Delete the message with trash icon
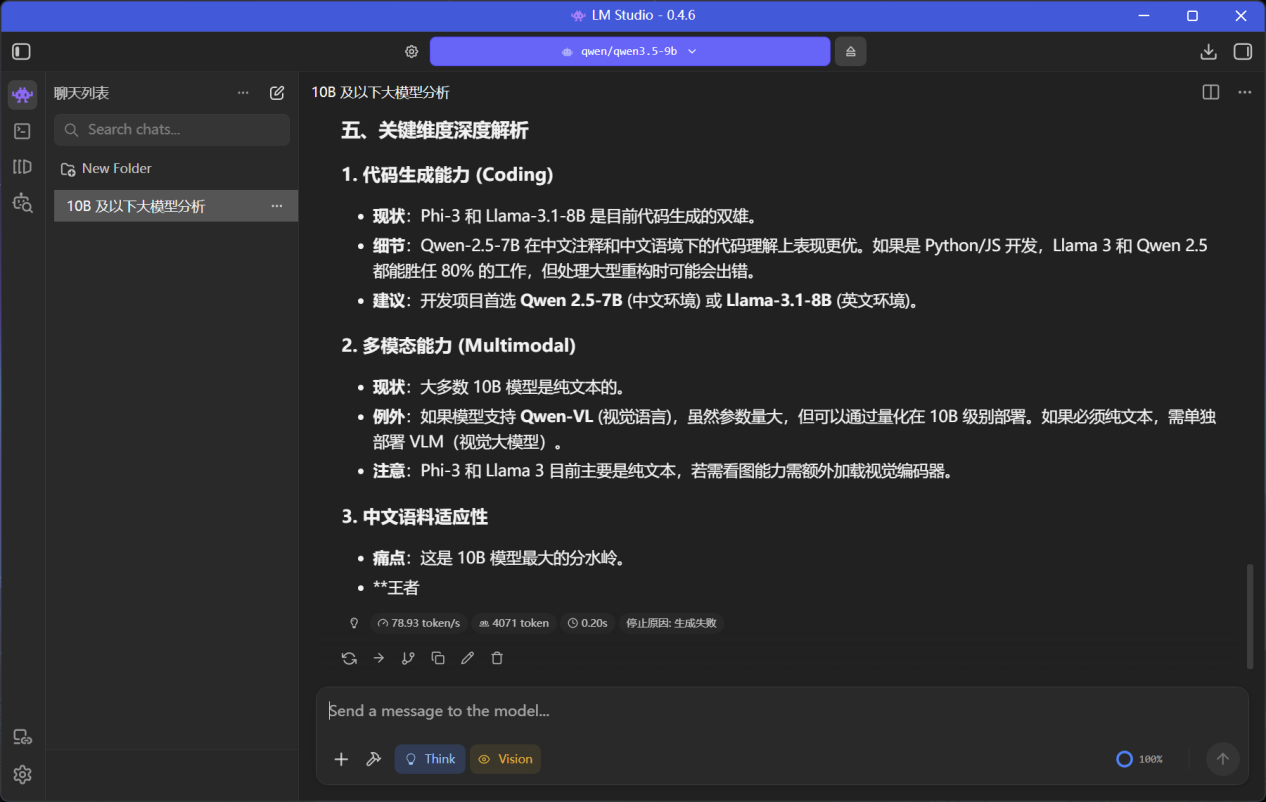The width and height of the screenshot is (1266, 802). [x=497, y=658]
